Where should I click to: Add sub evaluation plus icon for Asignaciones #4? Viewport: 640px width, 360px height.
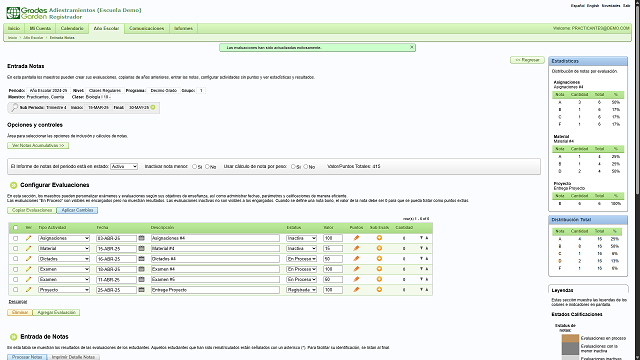coord(379,238)
